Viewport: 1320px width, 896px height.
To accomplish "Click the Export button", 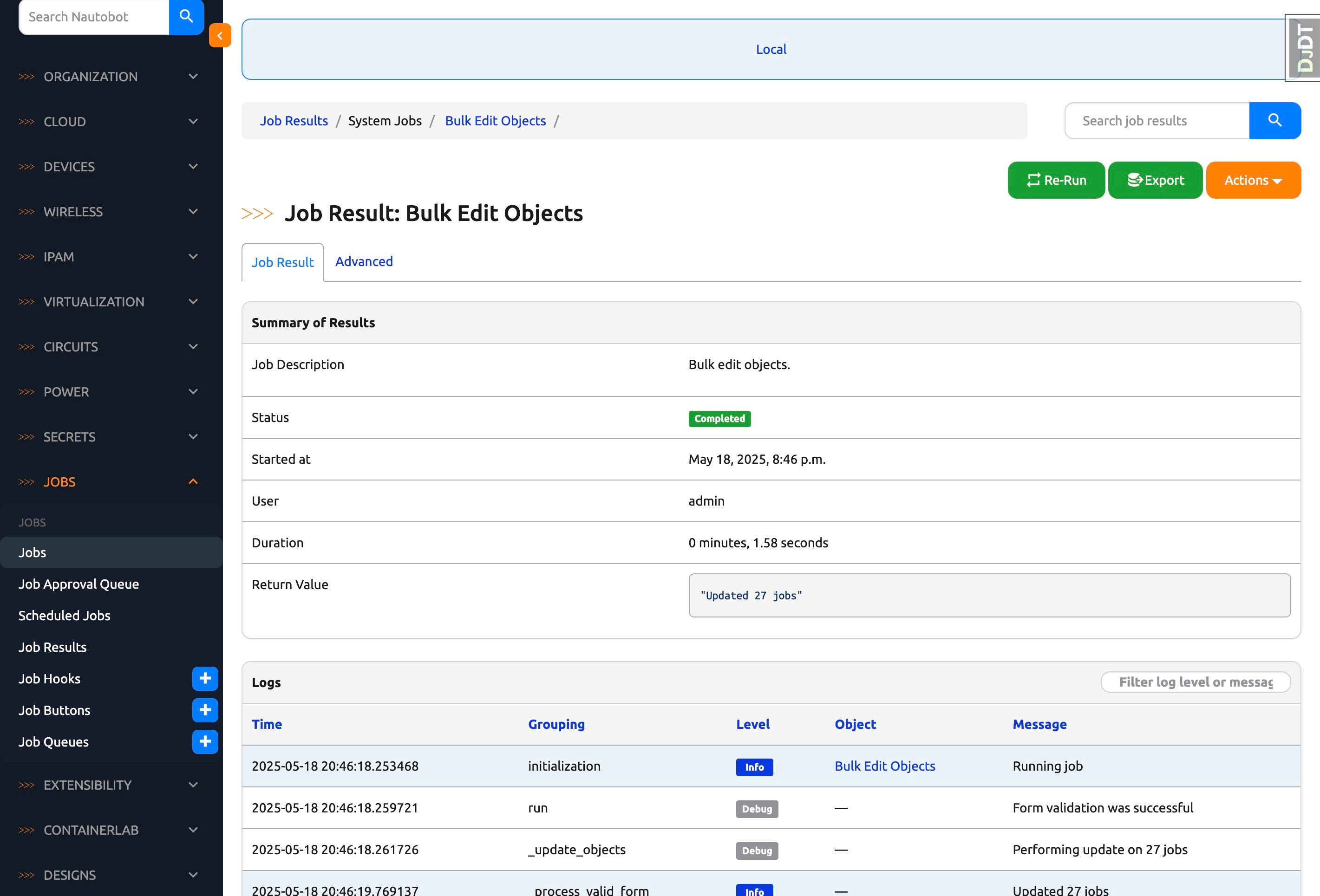I will pos(1155,180).
